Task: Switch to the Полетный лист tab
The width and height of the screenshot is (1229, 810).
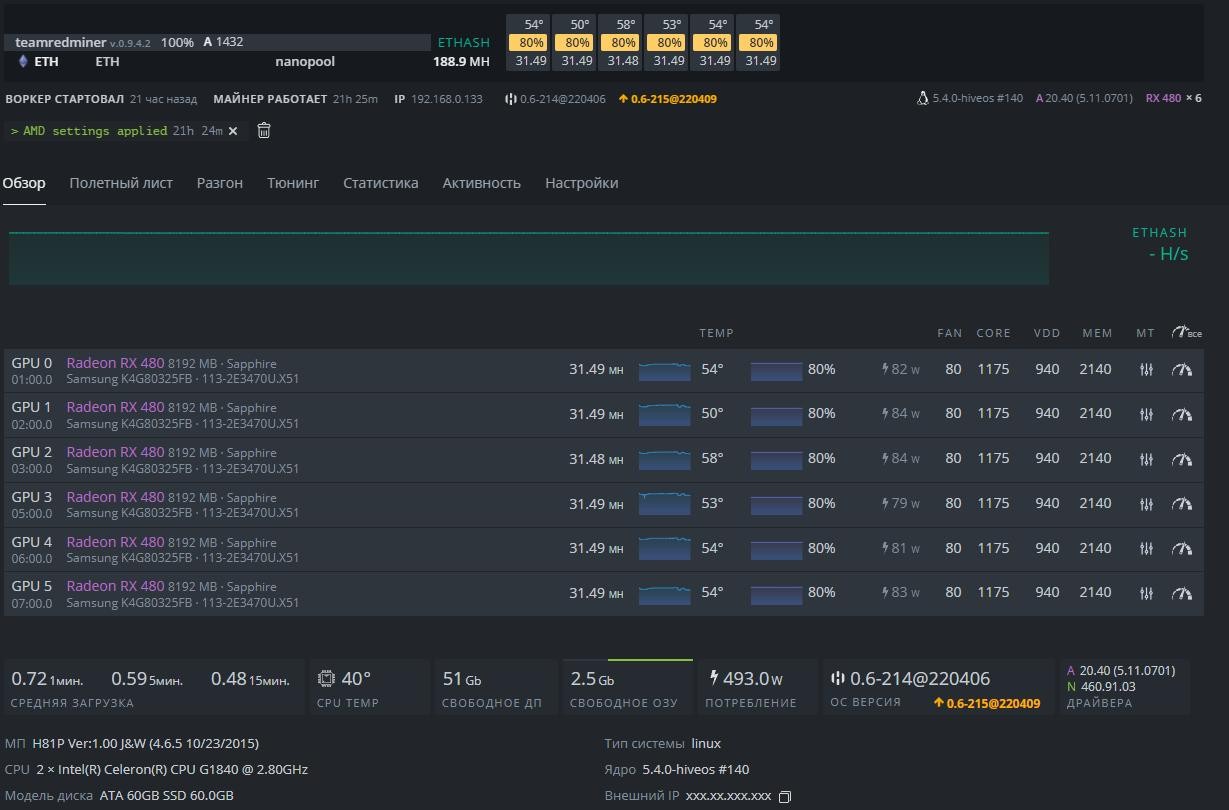Action: pyautogui.click(x=121, y=183)
